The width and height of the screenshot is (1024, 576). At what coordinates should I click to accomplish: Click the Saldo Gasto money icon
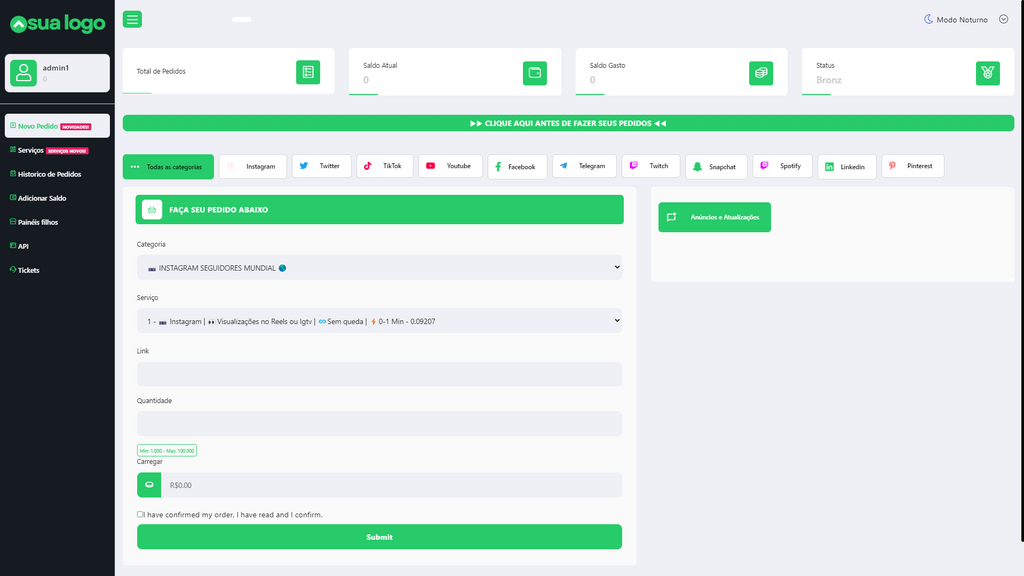(x=761, y=72)
